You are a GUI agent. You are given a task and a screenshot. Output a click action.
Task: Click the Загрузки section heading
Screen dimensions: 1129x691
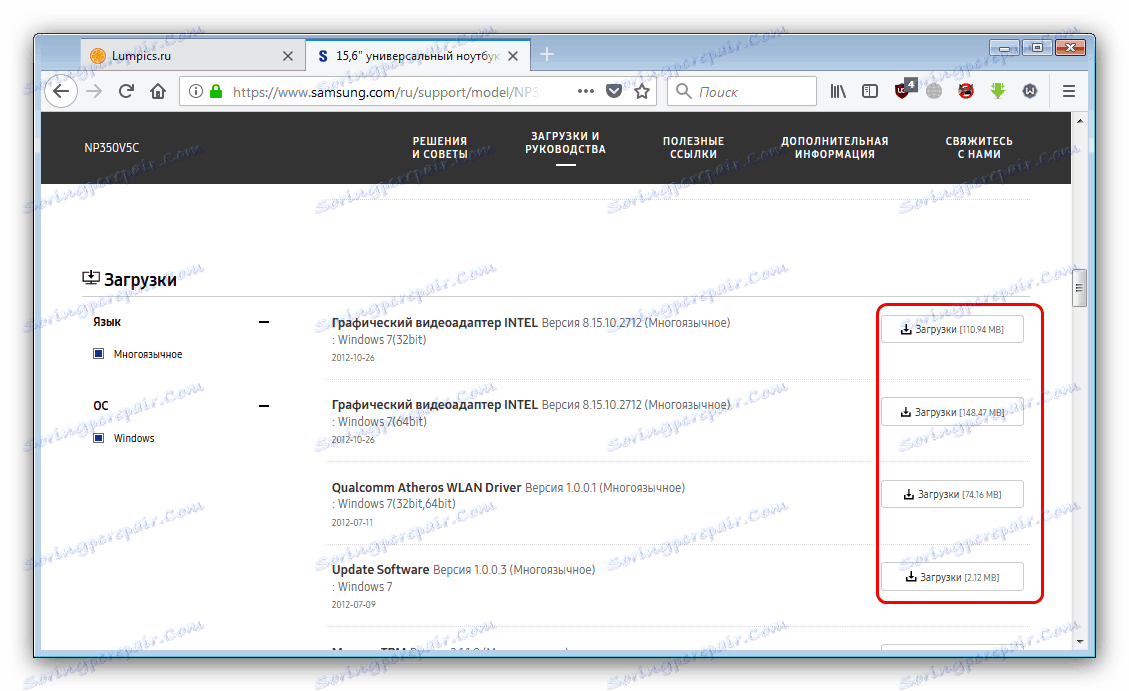(140, 279)
